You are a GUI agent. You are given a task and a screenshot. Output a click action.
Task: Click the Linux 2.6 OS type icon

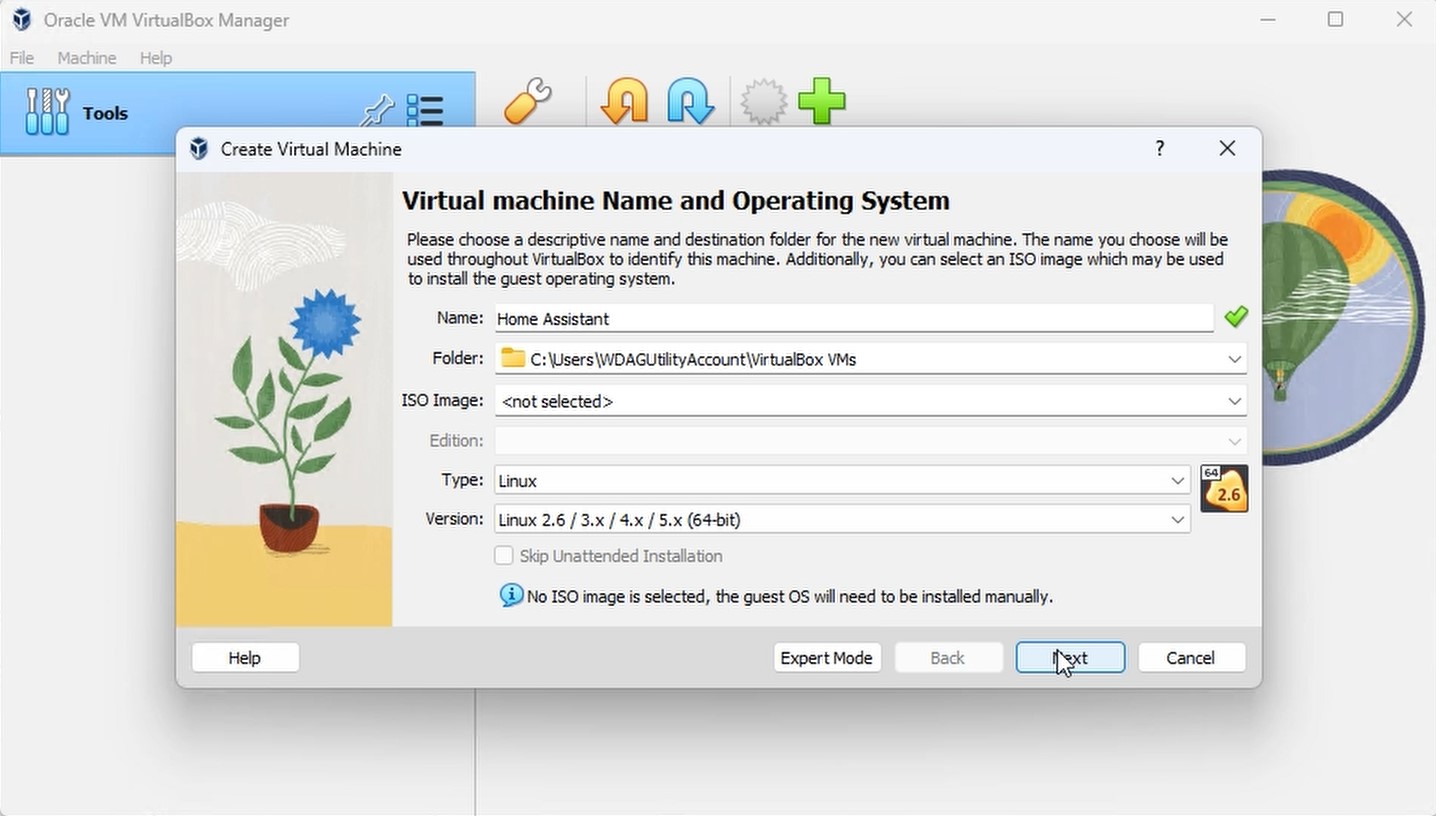(x=1223, y=488)
